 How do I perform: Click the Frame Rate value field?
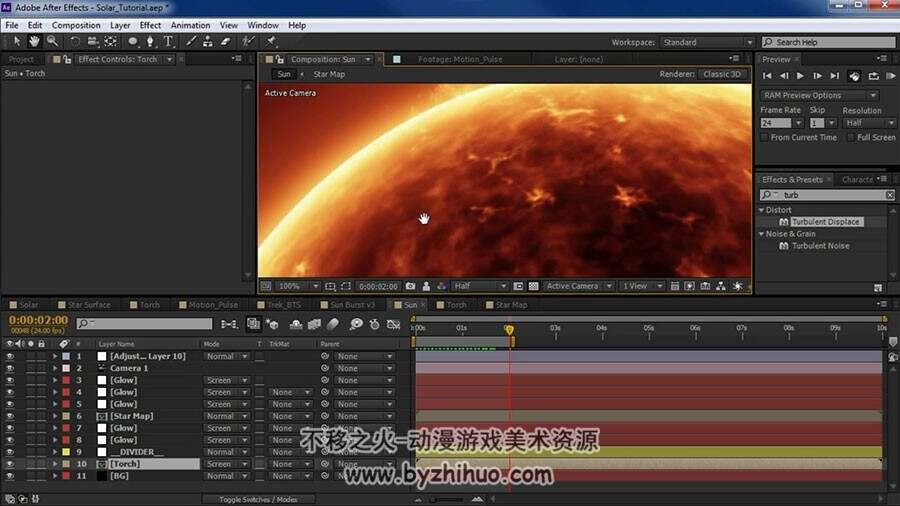[775, 123]
